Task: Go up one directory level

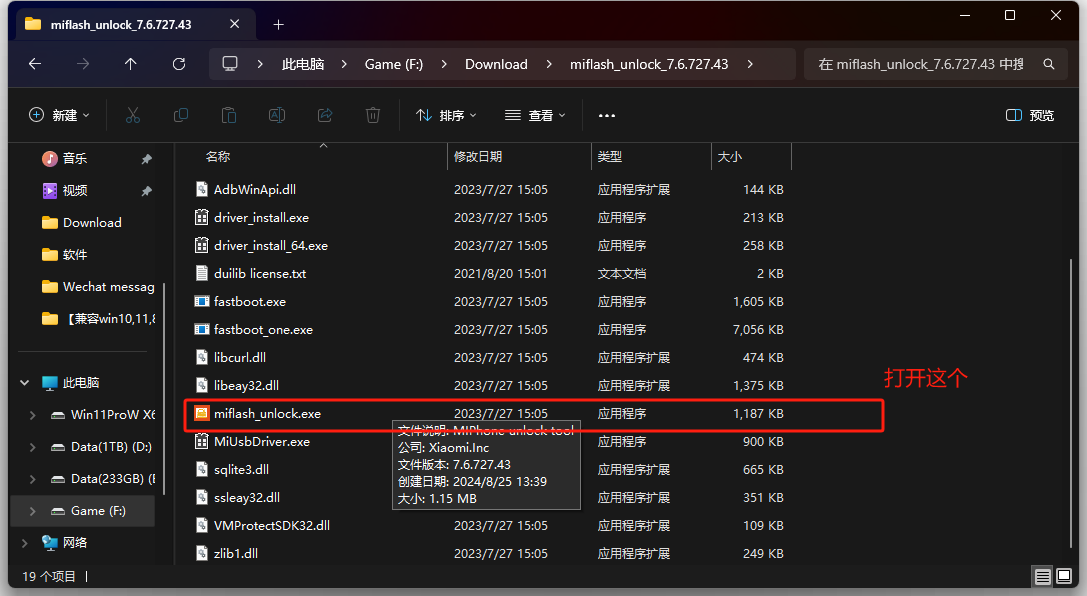Action: pyautogui.click(x=131, y=64)
